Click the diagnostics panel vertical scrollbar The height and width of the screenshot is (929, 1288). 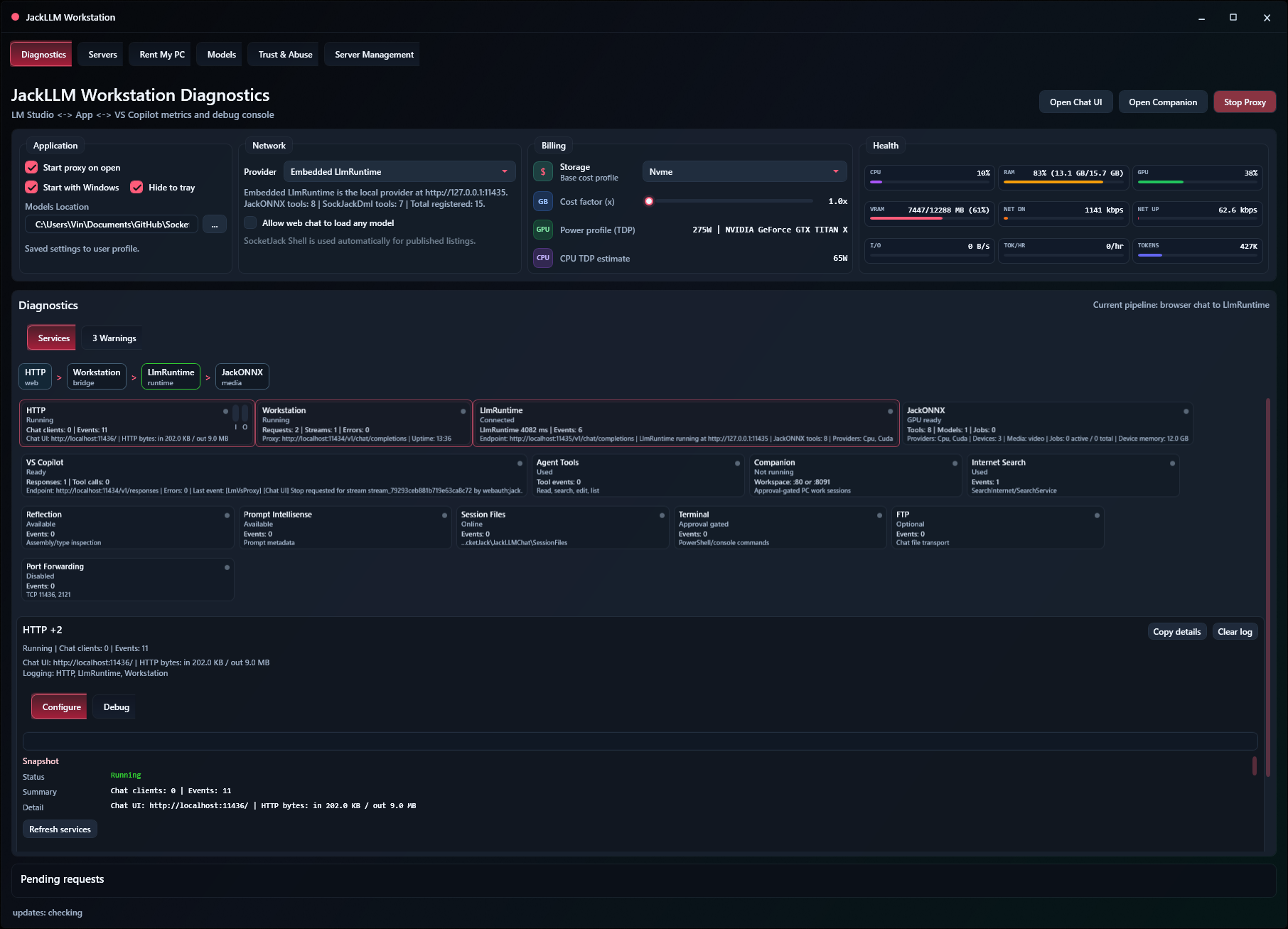1267,586
